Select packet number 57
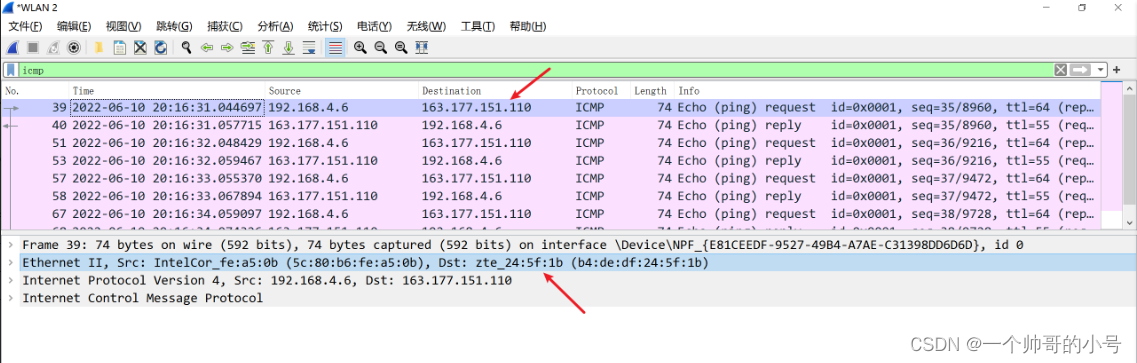This screenshot has height=363, width=1137. pos(551,178)
